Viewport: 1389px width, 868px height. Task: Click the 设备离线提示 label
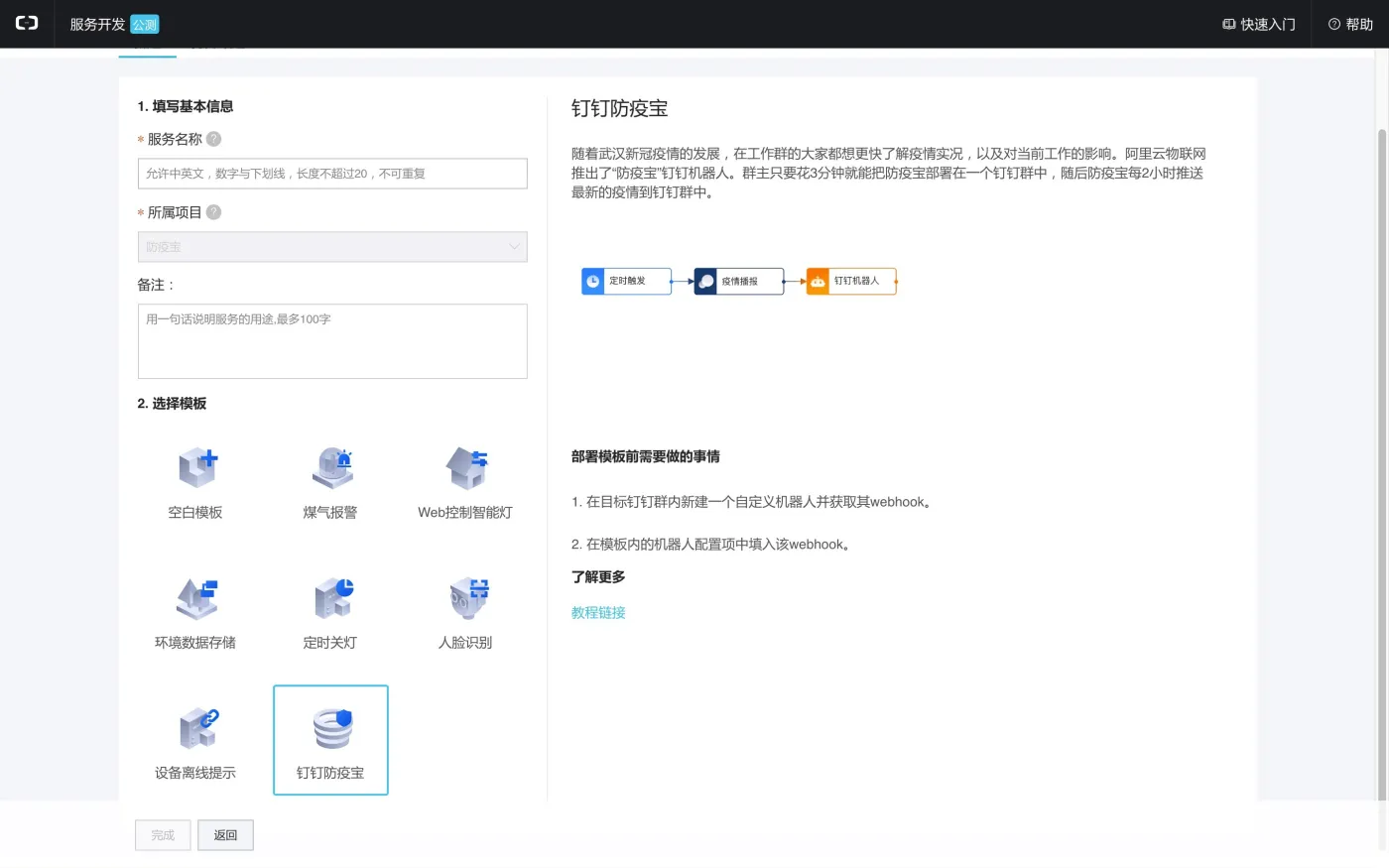(x=195, y=773)
